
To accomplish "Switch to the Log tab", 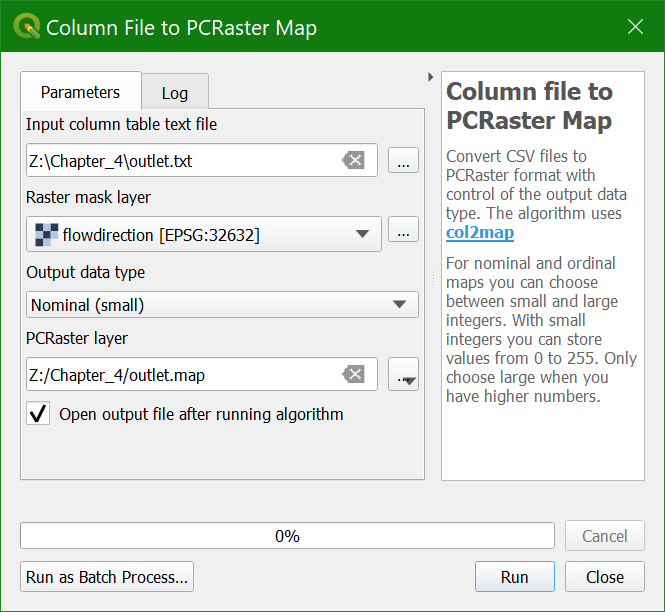I will pos(175,93).
